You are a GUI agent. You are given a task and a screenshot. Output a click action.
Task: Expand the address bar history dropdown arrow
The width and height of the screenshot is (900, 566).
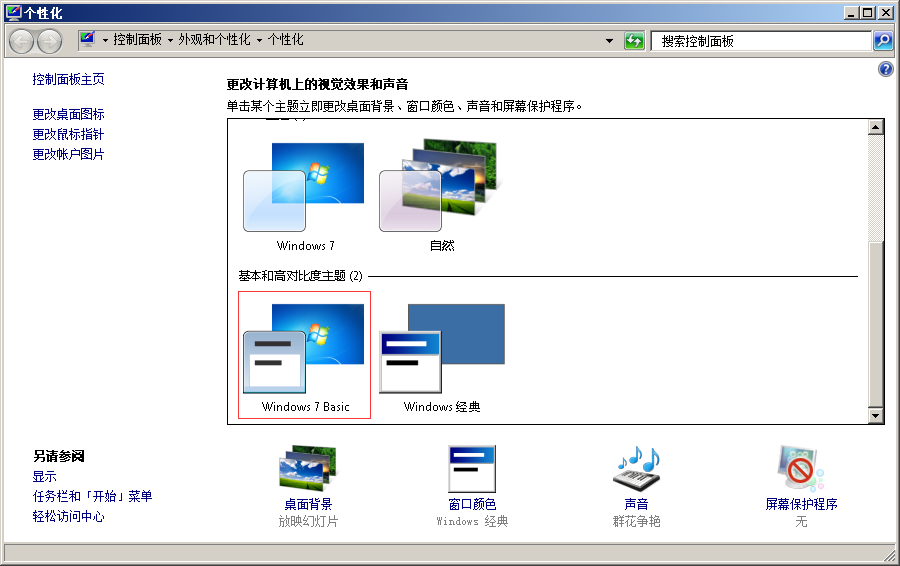pyautogui.click(x=610, y=41)
